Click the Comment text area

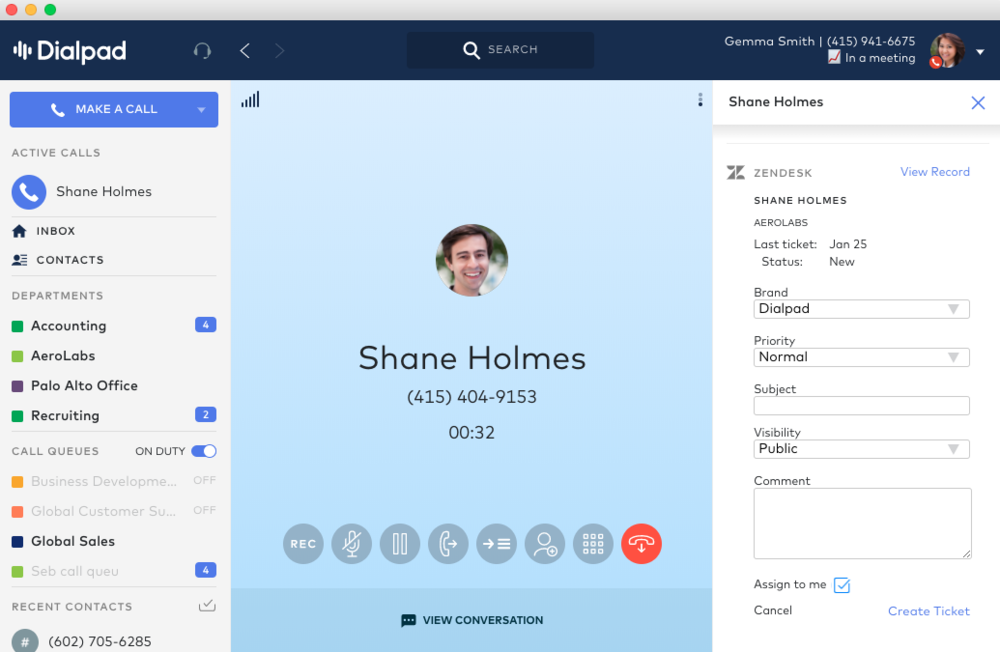[x=862, y=524]
